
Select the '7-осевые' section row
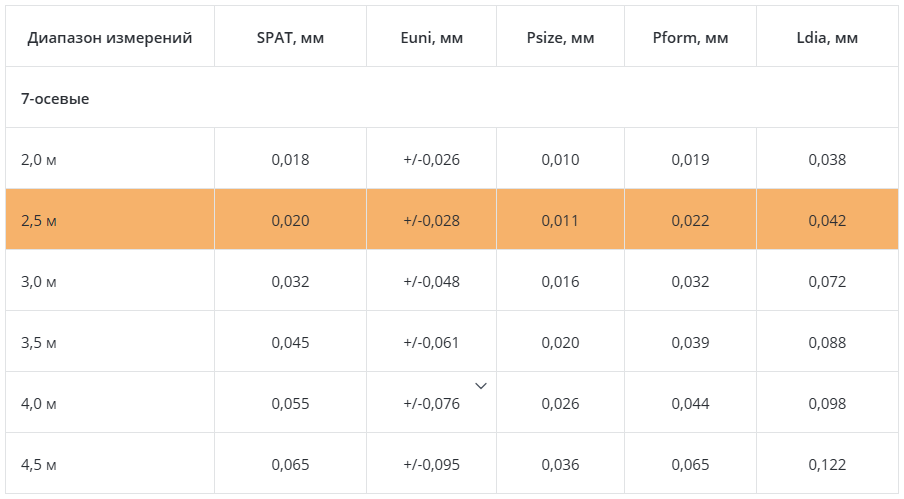tap(55, 99)
